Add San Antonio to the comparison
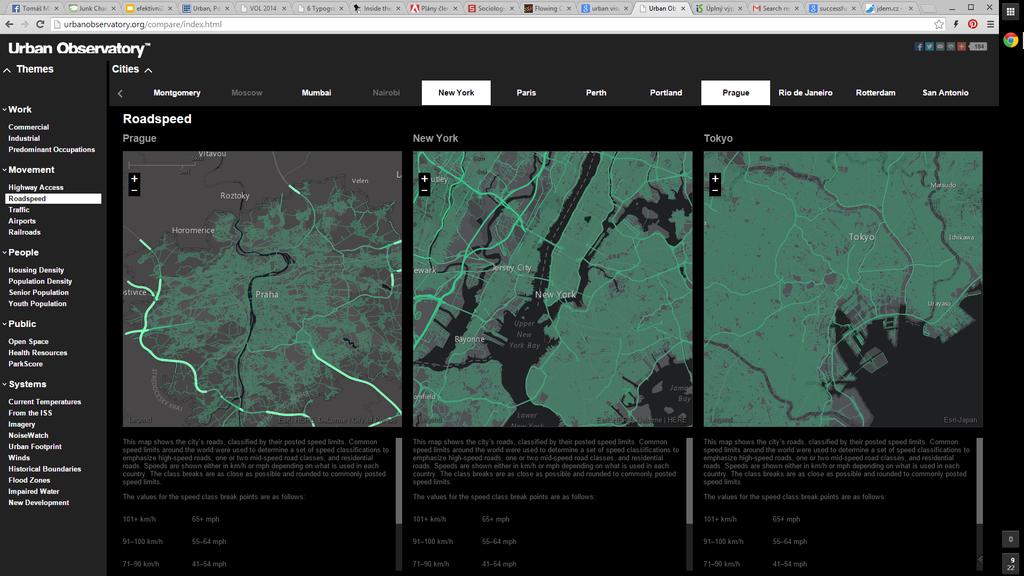 [x=945, y=93]
